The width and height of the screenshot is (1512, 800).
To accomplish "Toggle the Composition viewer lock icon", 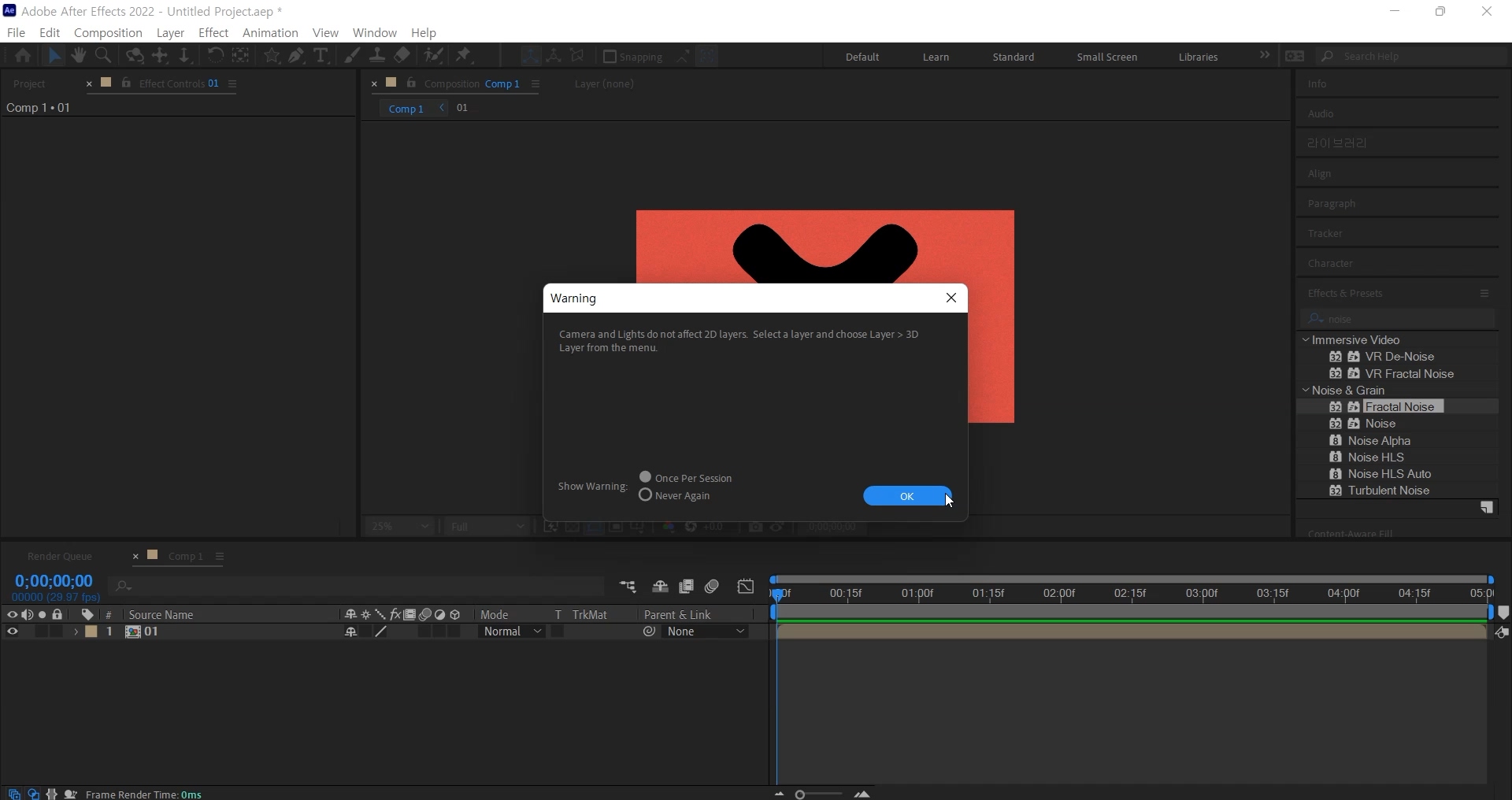I will [x=412, y=83].
